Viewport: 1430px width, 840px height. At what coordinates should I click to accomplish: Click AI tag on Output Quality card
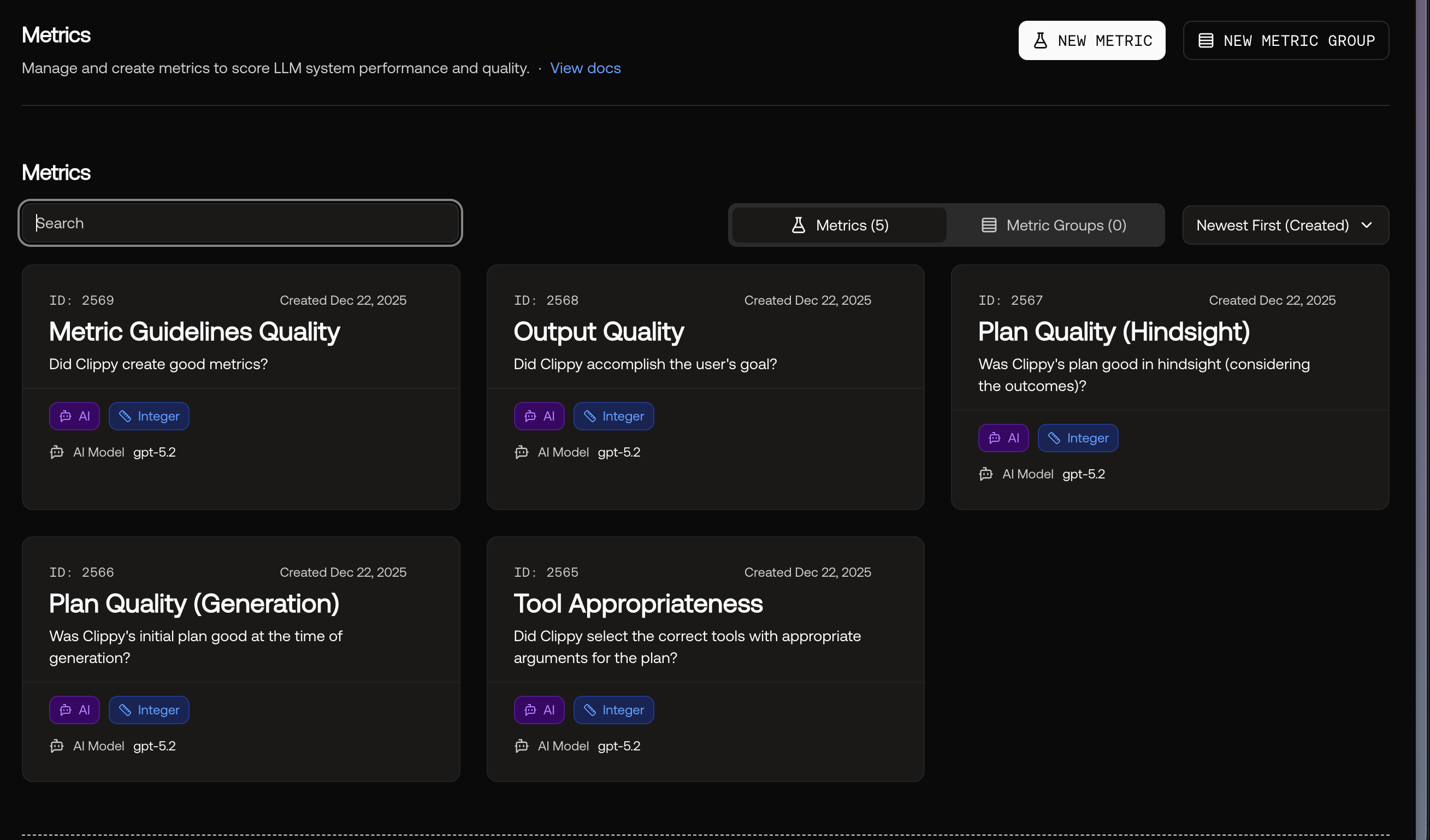point(539,416)
